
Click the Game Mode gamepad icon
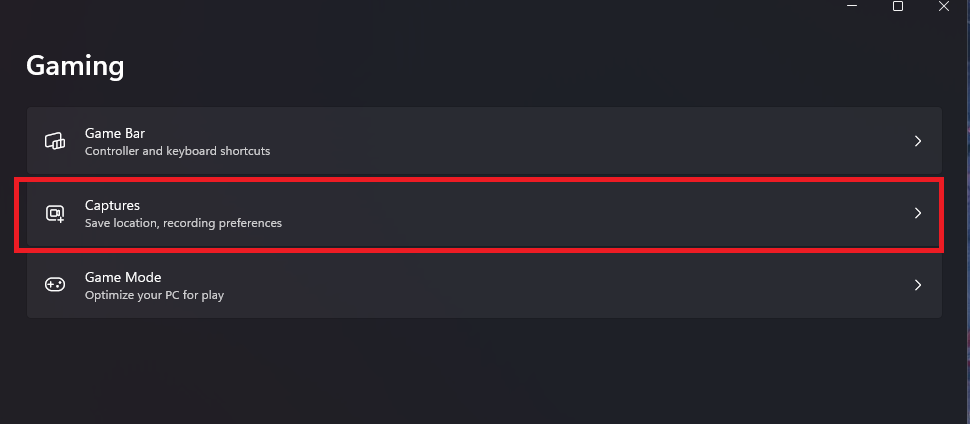[55, 285]
